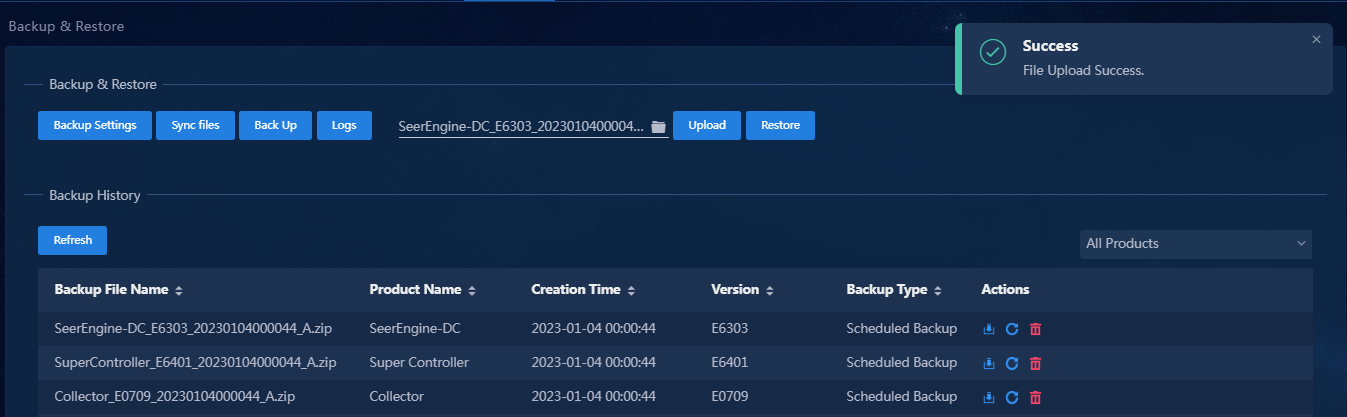Refresh the backup history list

click(x=72, y=240)
